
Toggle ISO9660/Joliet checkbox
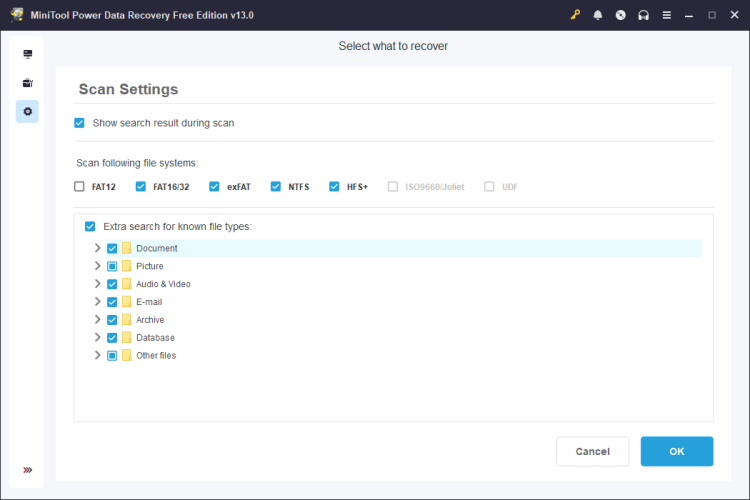pyautogui.click(x=393, y=187)
